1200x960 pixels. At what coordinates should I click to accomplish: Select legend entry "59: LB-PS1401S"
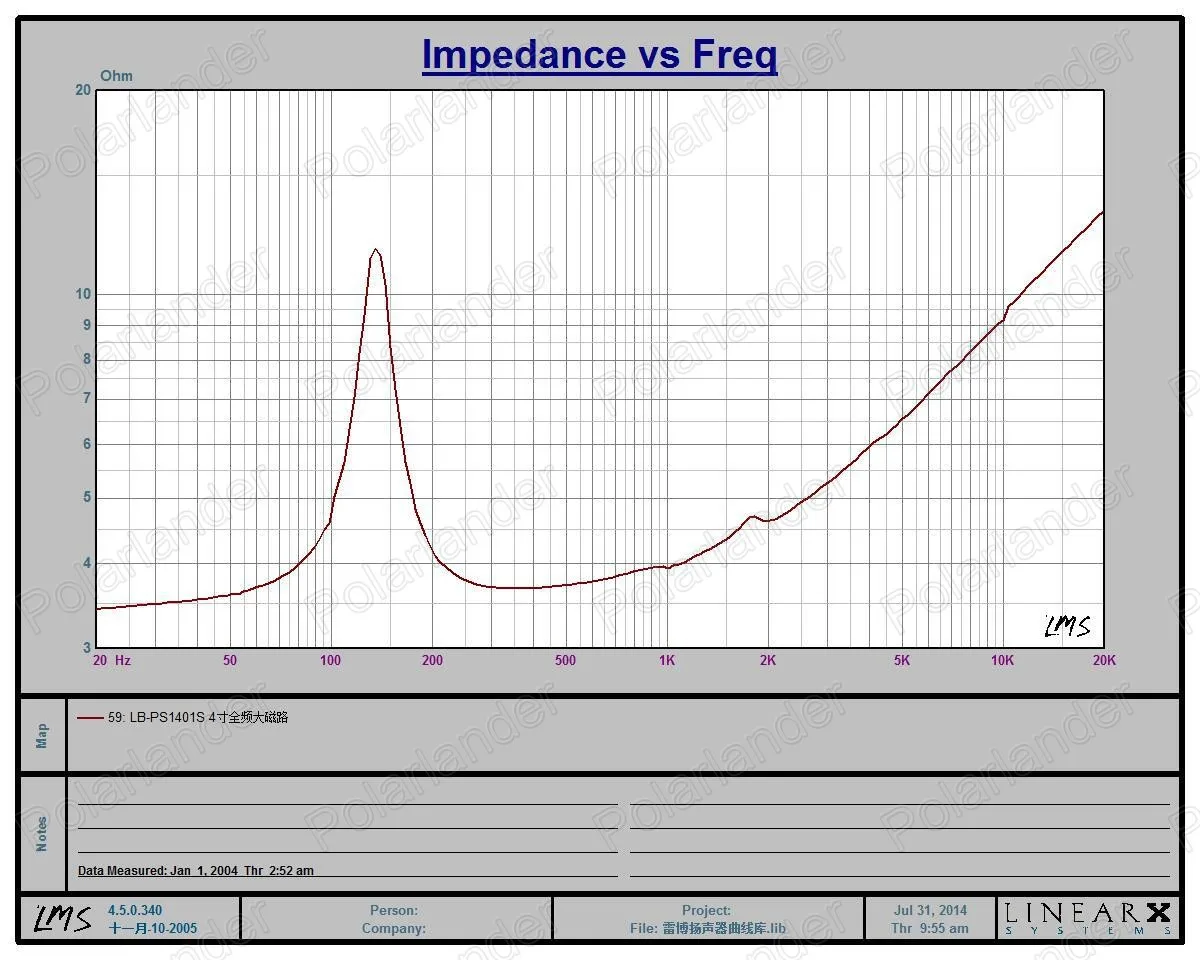(198, 717)
